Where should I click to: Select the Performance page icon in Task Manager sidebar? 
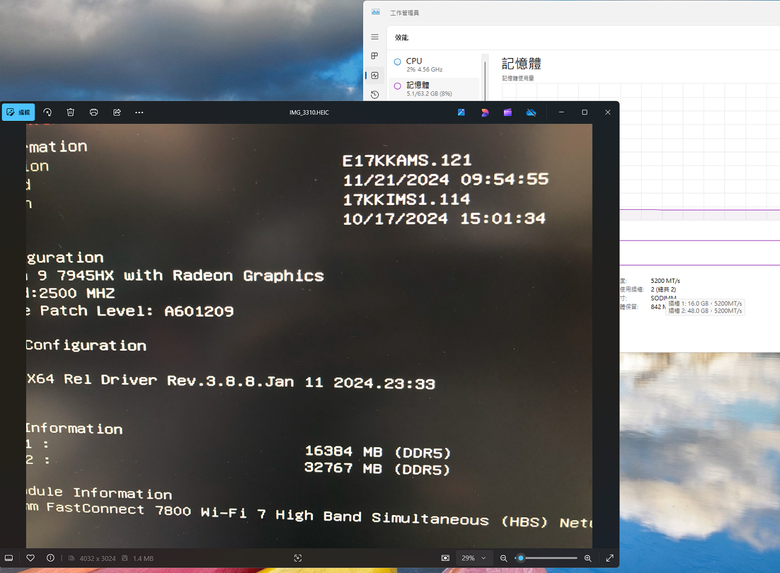coord(375,75)
